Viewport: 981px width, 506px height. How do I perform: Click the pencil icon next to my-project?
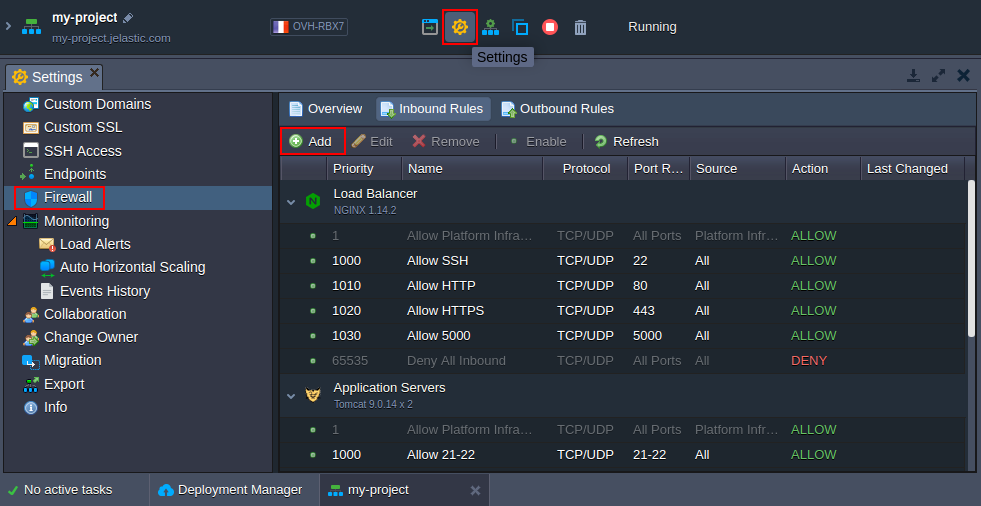(x=128, y=18)
